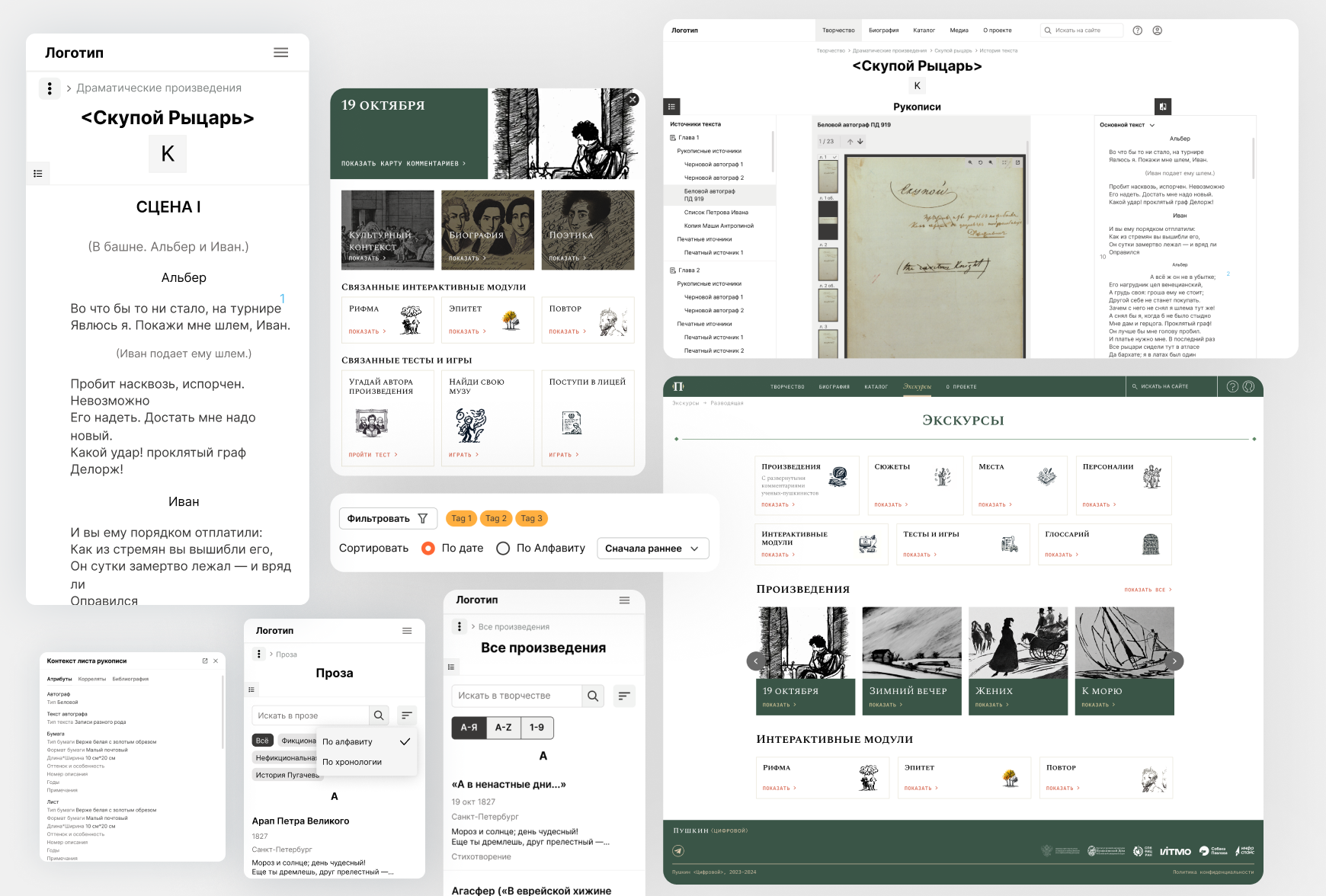Click the Показать все link near Произведения

pos(1145,589)
